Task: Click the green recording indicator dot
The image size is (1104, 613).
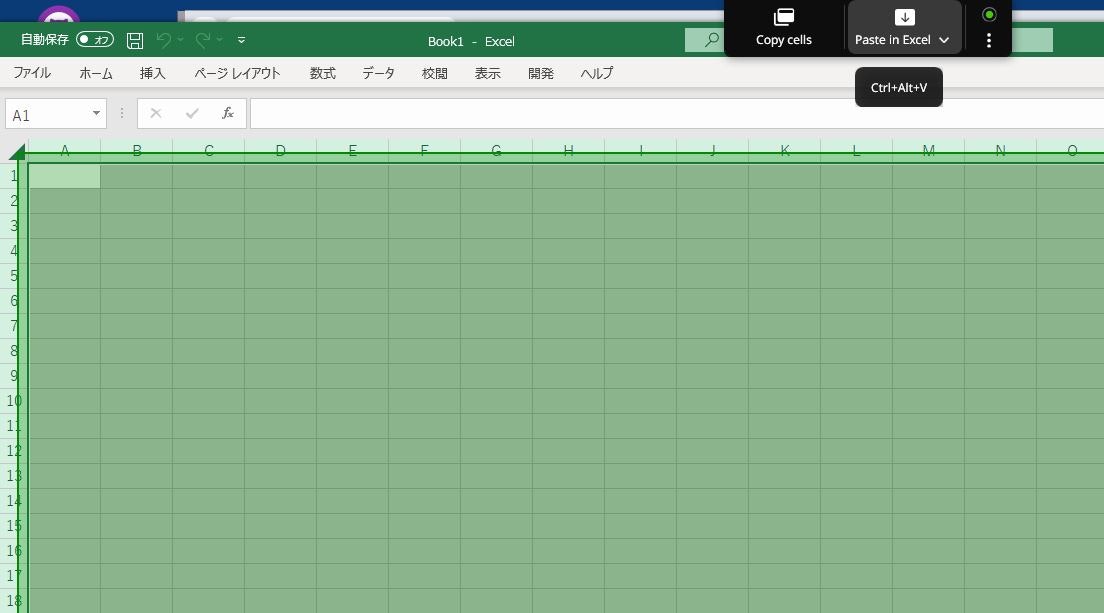Action: point(989,14)
